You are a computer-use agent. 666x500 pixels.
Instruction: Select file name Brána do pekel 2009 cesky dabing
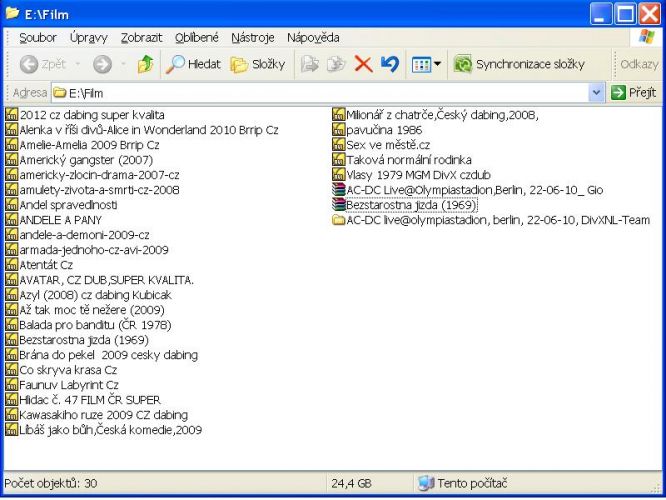tap(109, 355)
